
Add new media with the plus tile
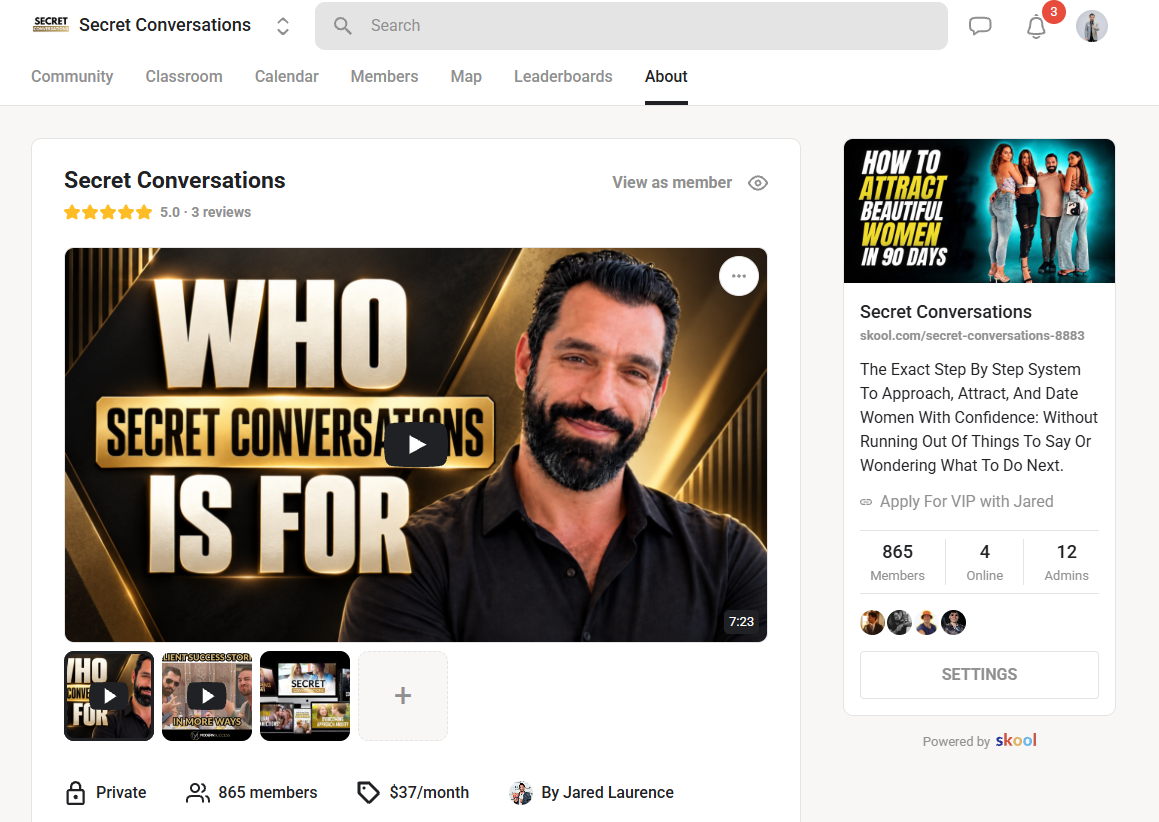pos(403,696)
